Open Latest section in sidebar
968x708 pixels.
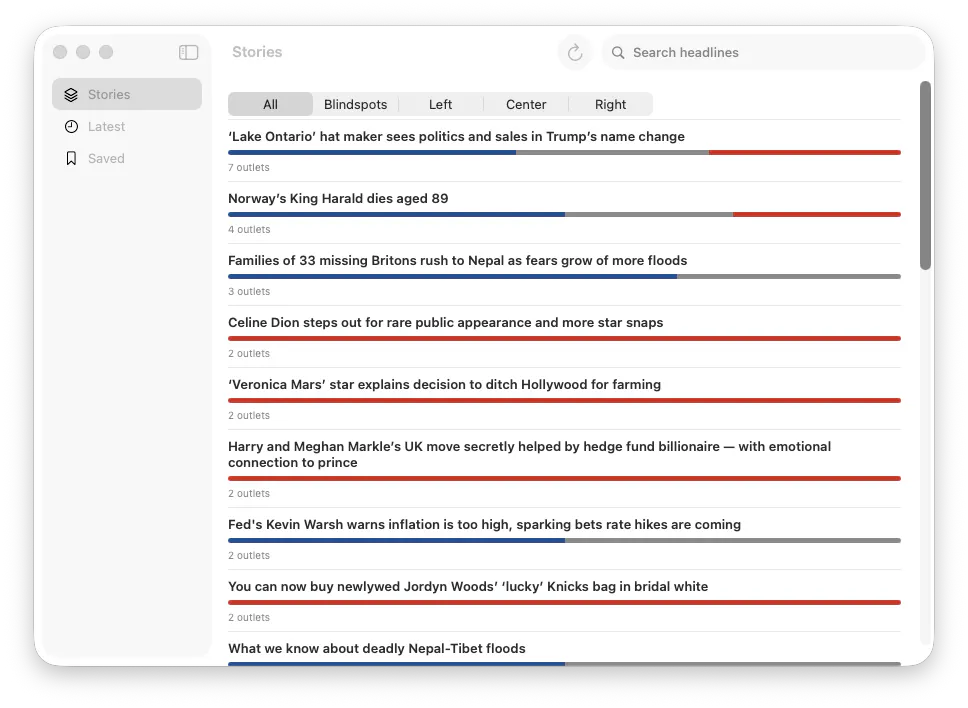tap(127, 127)
